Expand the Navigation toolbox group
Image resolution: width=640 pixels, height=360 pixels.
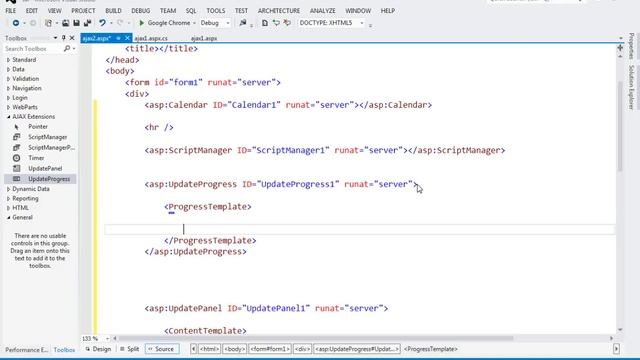tap(9, 88)
